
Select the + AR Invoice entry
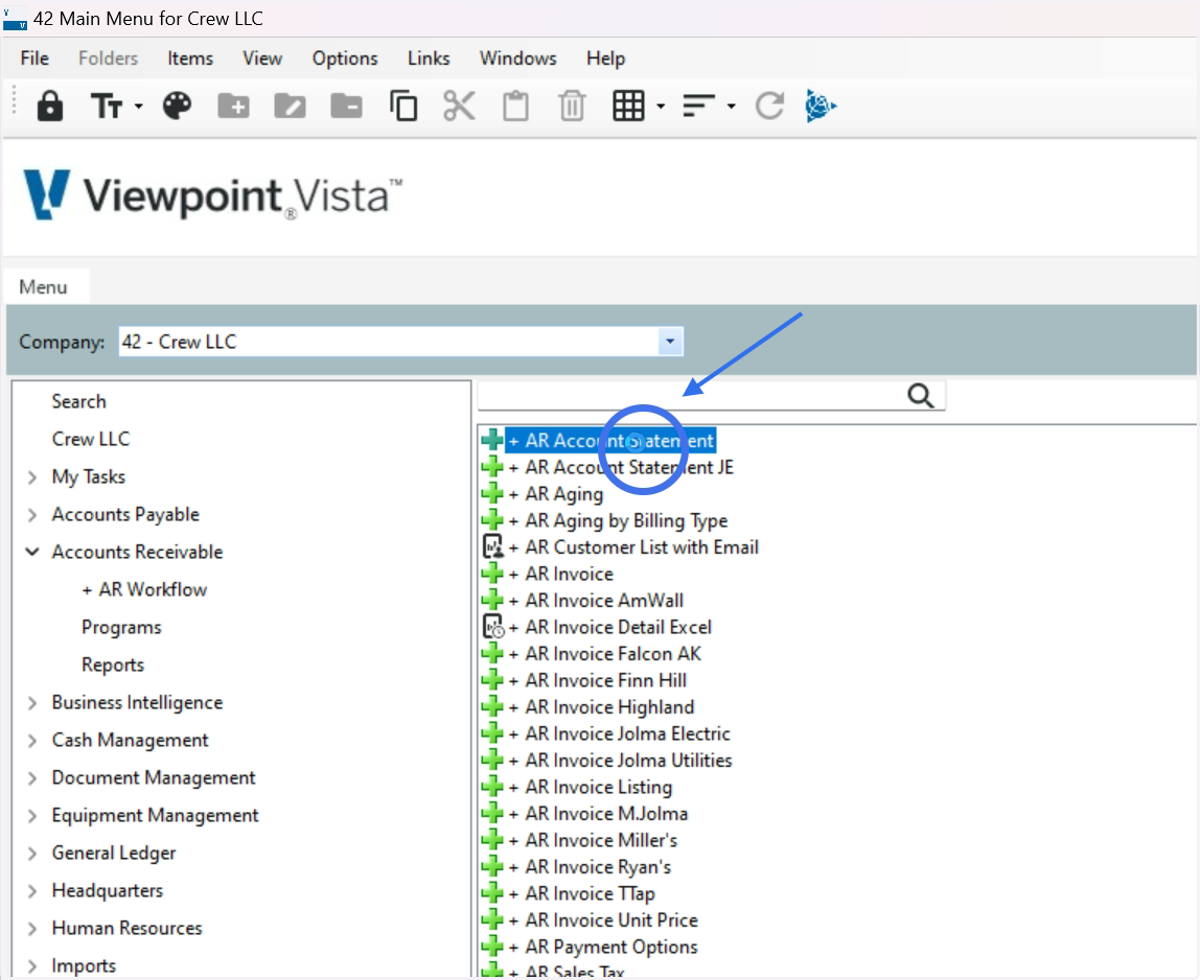(561, 574)
